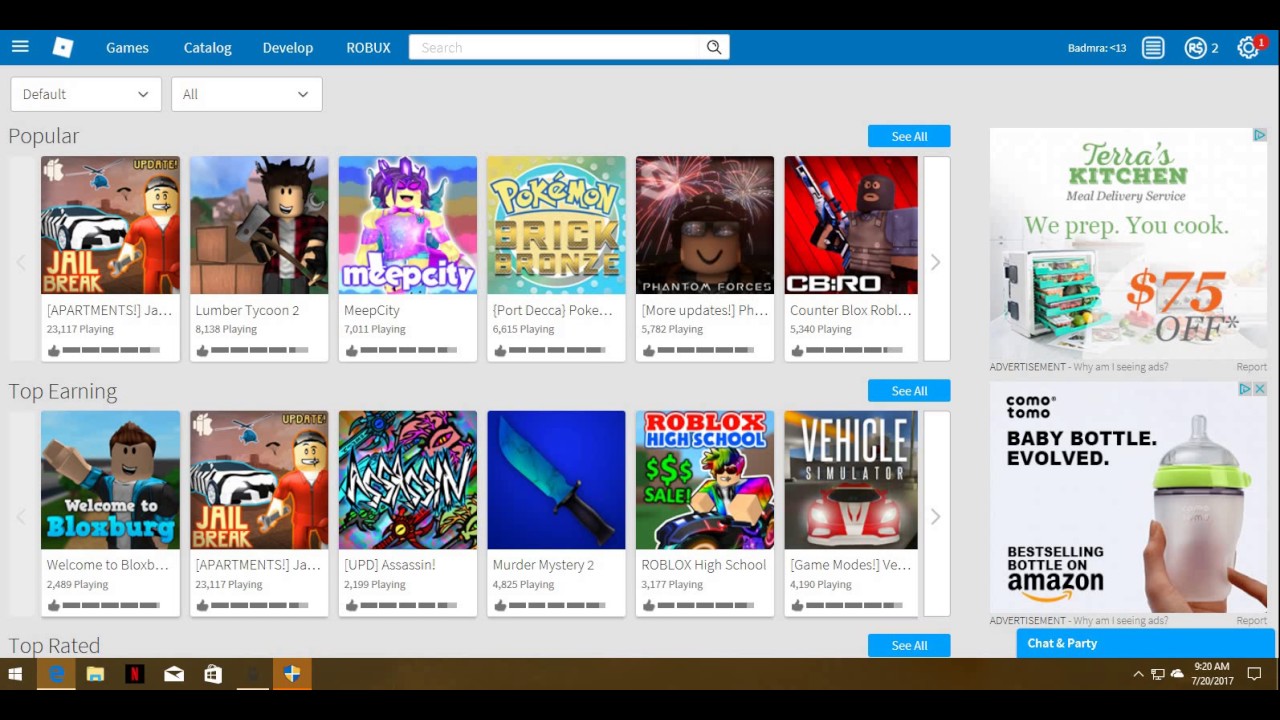The height and width of the screenshot is (720, 1280).
Task: Click the taskbar clock 9:20 AM
Action: pos(1212,674)
